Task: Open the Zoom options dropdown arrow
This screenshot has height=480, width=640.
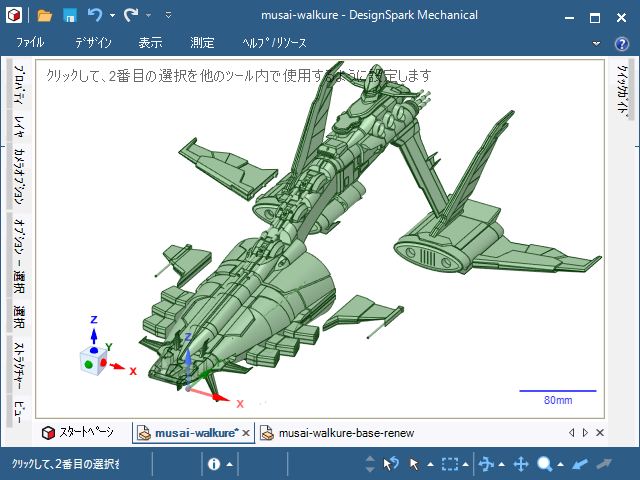Action: [x=560, y=464]
